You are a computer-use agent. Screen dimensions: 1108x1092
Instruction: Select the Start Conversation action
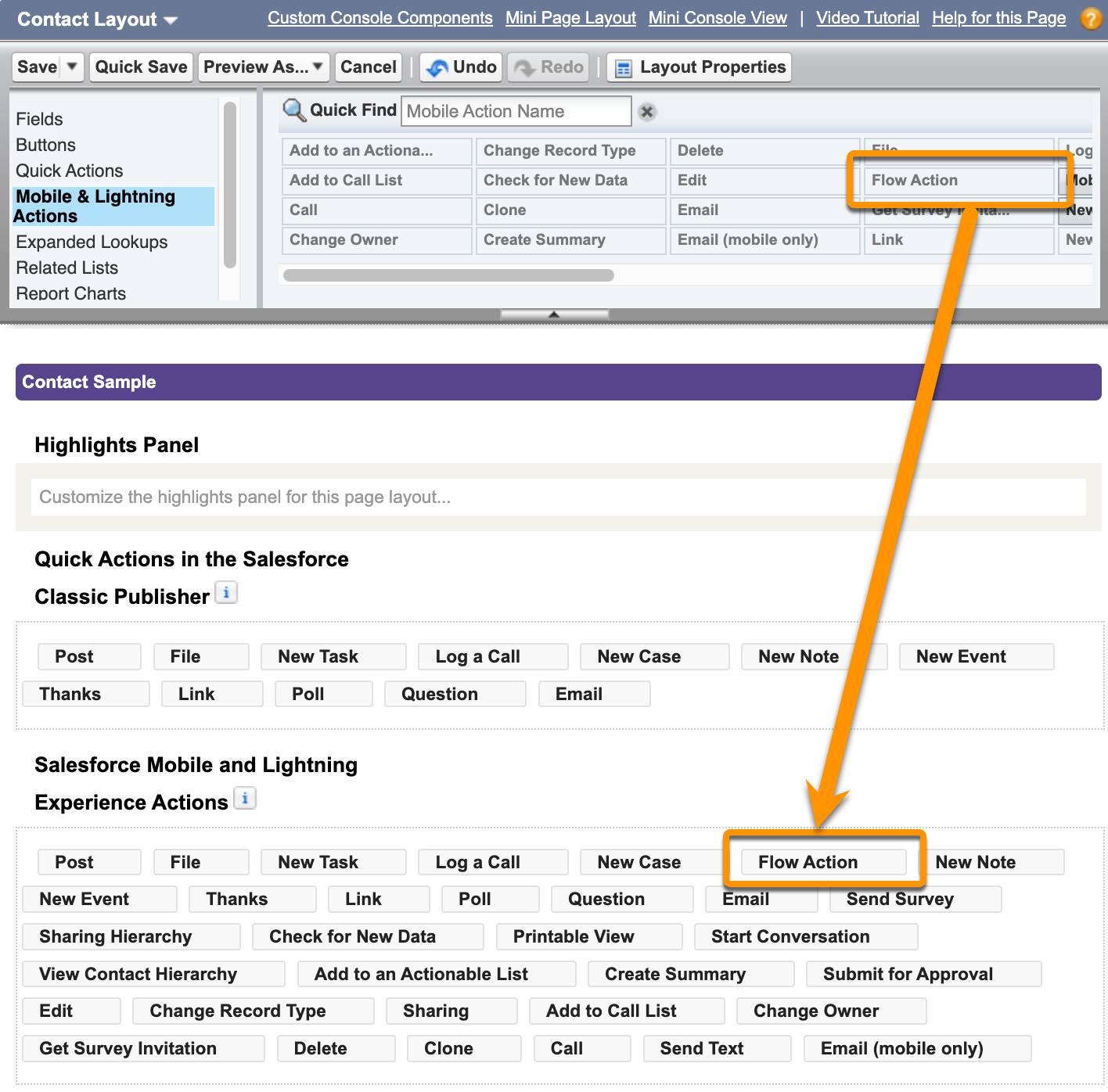(x=806, y=937)
